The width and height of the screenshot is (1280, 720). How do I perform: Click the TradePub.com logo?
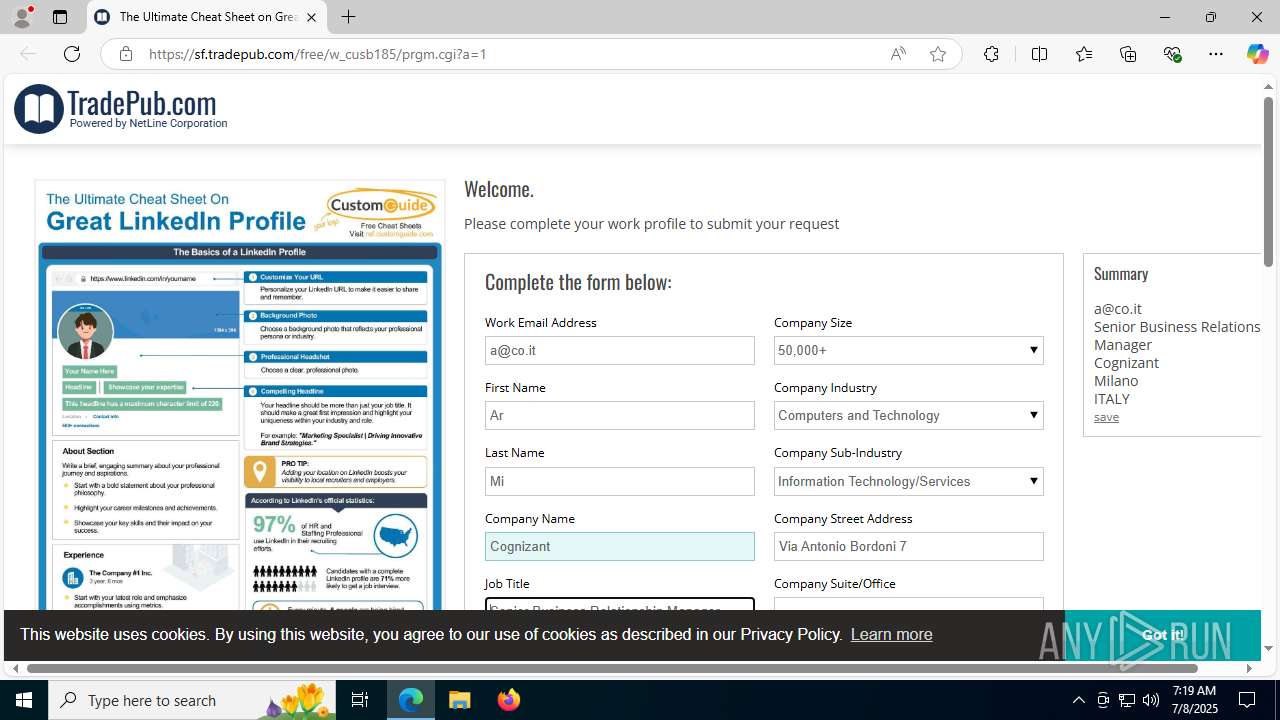[121, 109]
